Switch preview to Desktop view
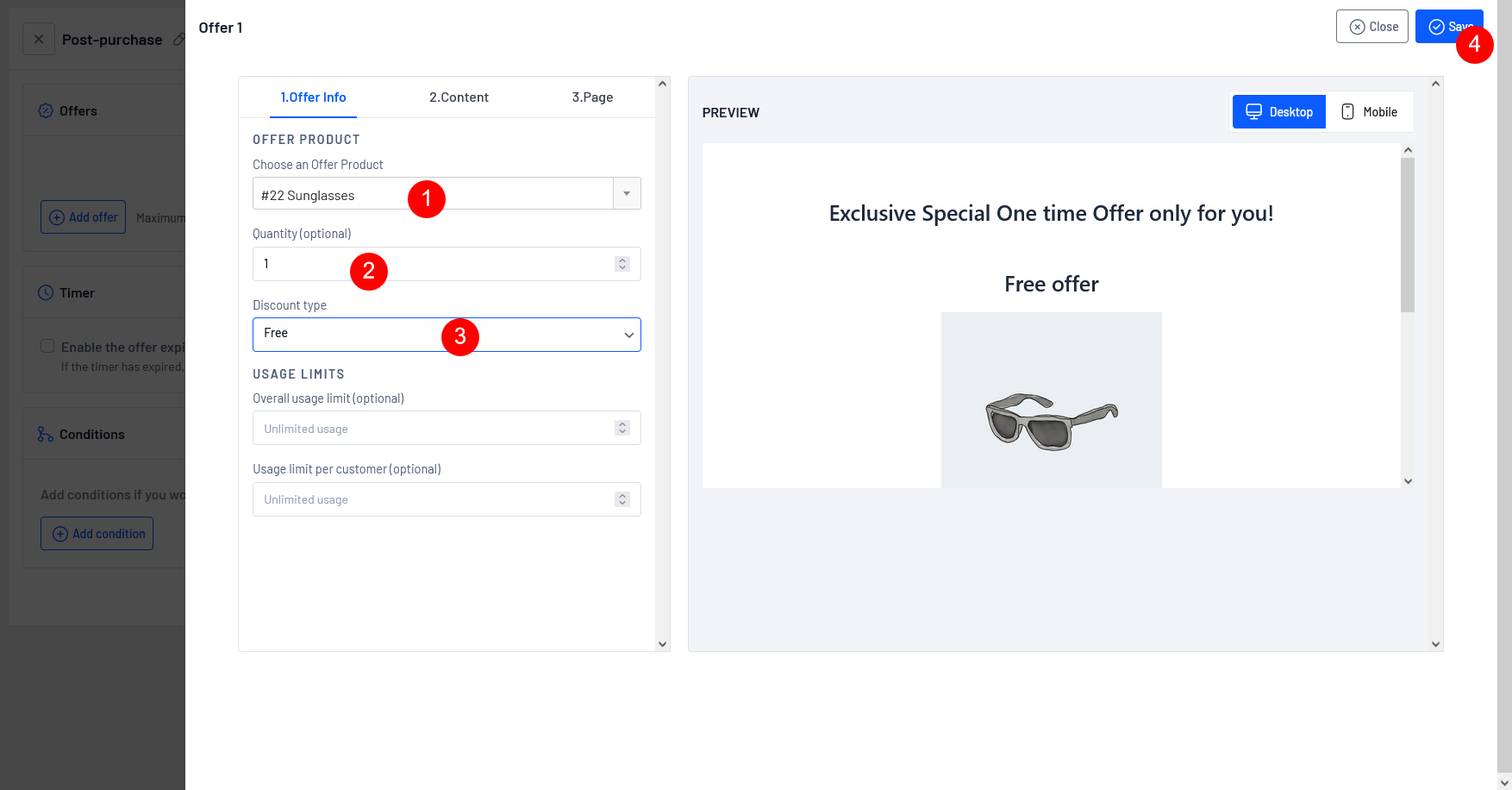 click(1278, 112)
